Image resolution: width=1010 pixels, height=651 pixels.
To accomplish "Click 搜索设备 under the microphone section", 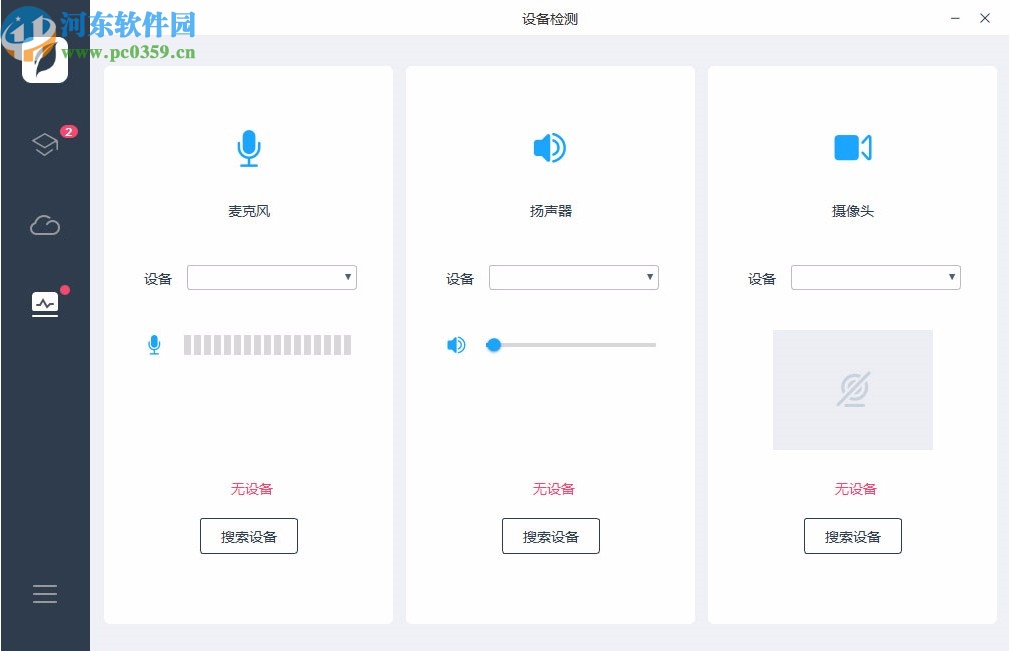I will (248, 535).
